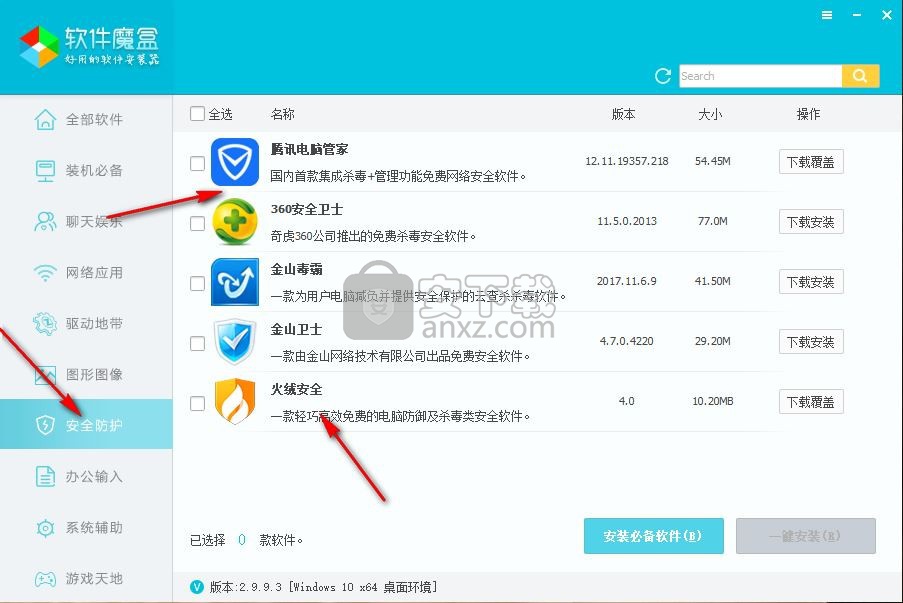Check the 火绒安全 checkbox
Viewport: 903px width, 603px height.
click(198, 403)
